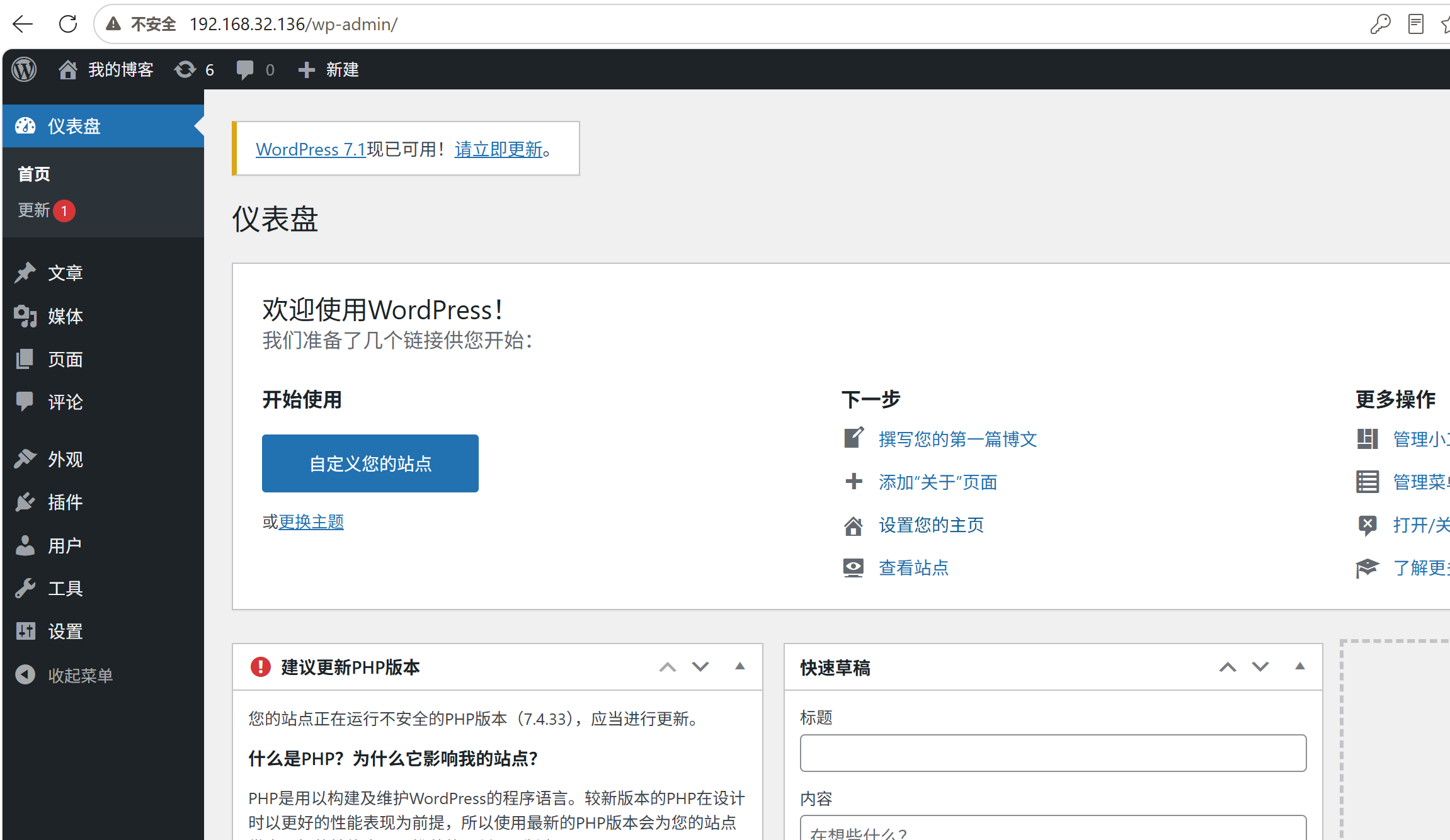This screenshot has height=840, width=1450.
Task: Move the 快速草稿 panel down
Action: (x=1260, y=667)
